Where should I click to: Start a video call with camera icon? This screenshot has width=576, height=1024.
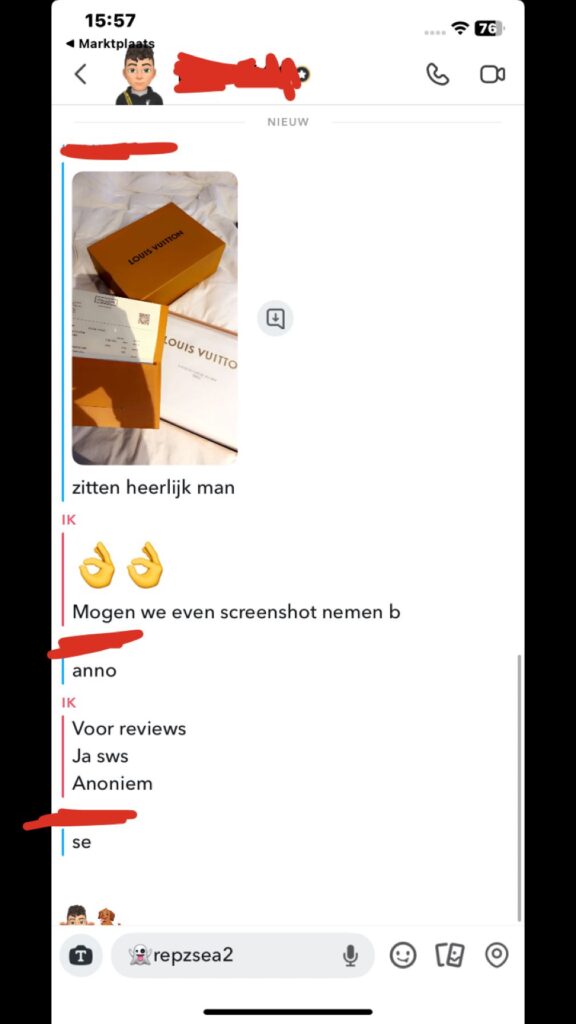(492, 74)
